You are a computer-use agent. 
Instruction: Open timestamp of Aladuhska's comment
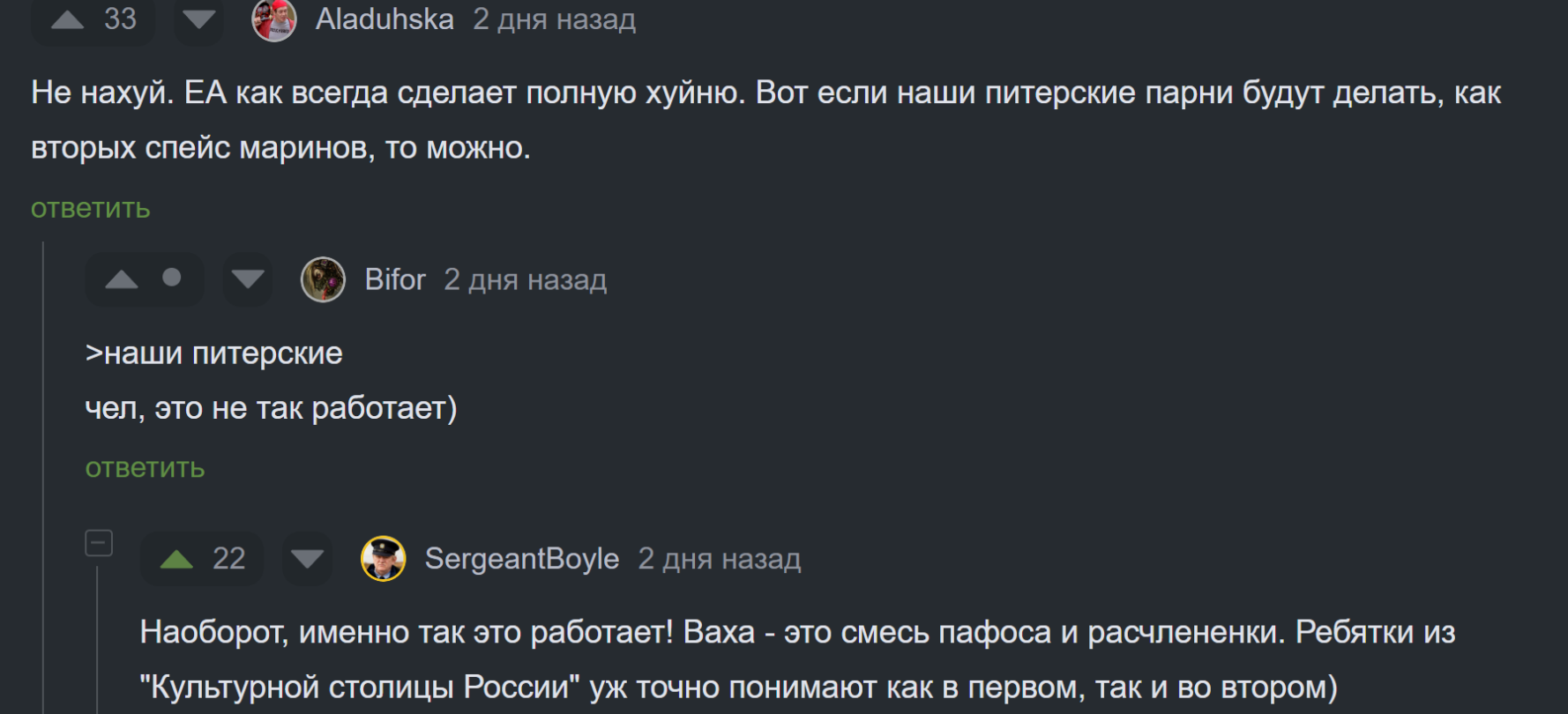[x=554, y=19]
